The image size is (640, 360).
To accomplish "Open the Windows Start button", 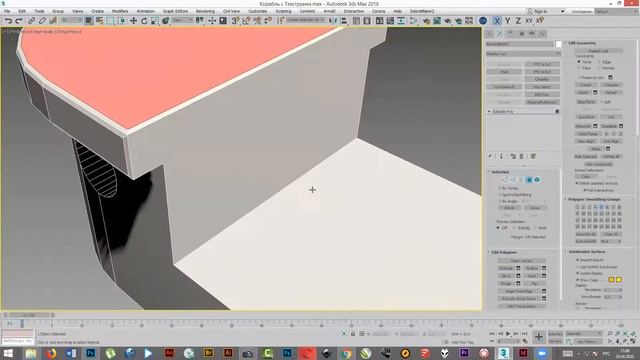I will [8, 353].
